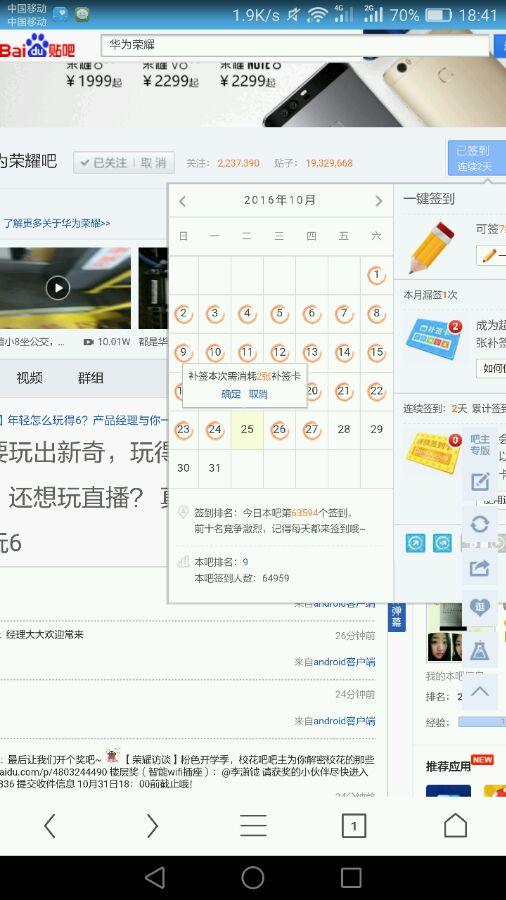This screenshot has width=506, height=900.
Task: Tap Android back navigation button
Action: (x=155, y=878)
